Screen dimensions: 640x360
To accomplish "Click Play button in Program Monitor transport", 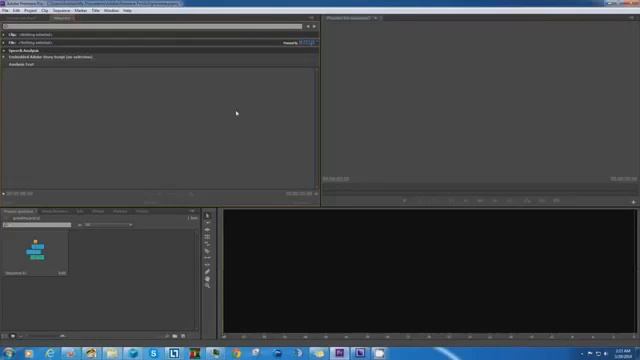I will [480, 201].
